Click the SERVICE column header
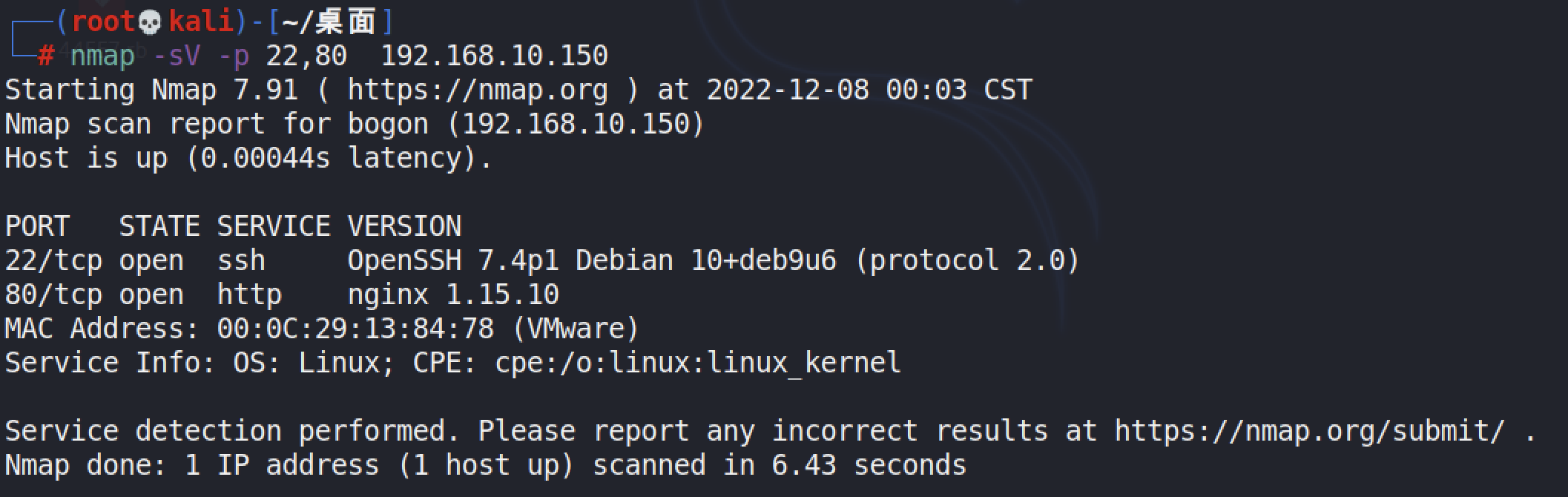1568x497 pixels. (x=274, y=226)
